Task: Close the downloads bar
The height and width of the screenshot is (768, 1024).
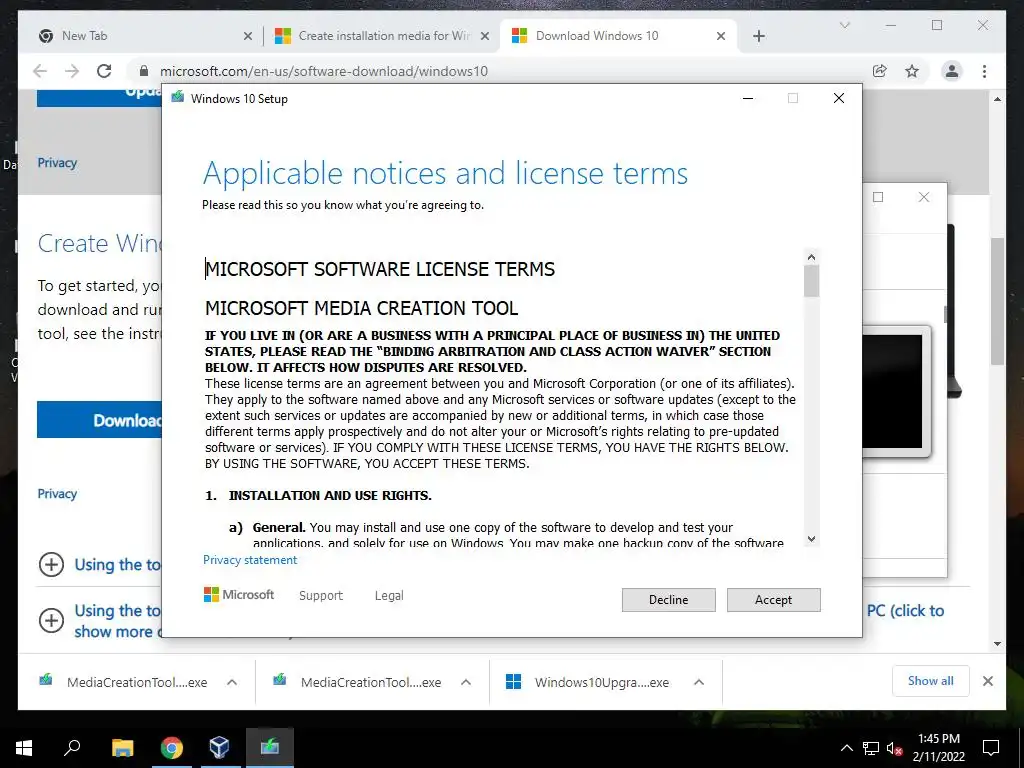Action: click(987, 681)
